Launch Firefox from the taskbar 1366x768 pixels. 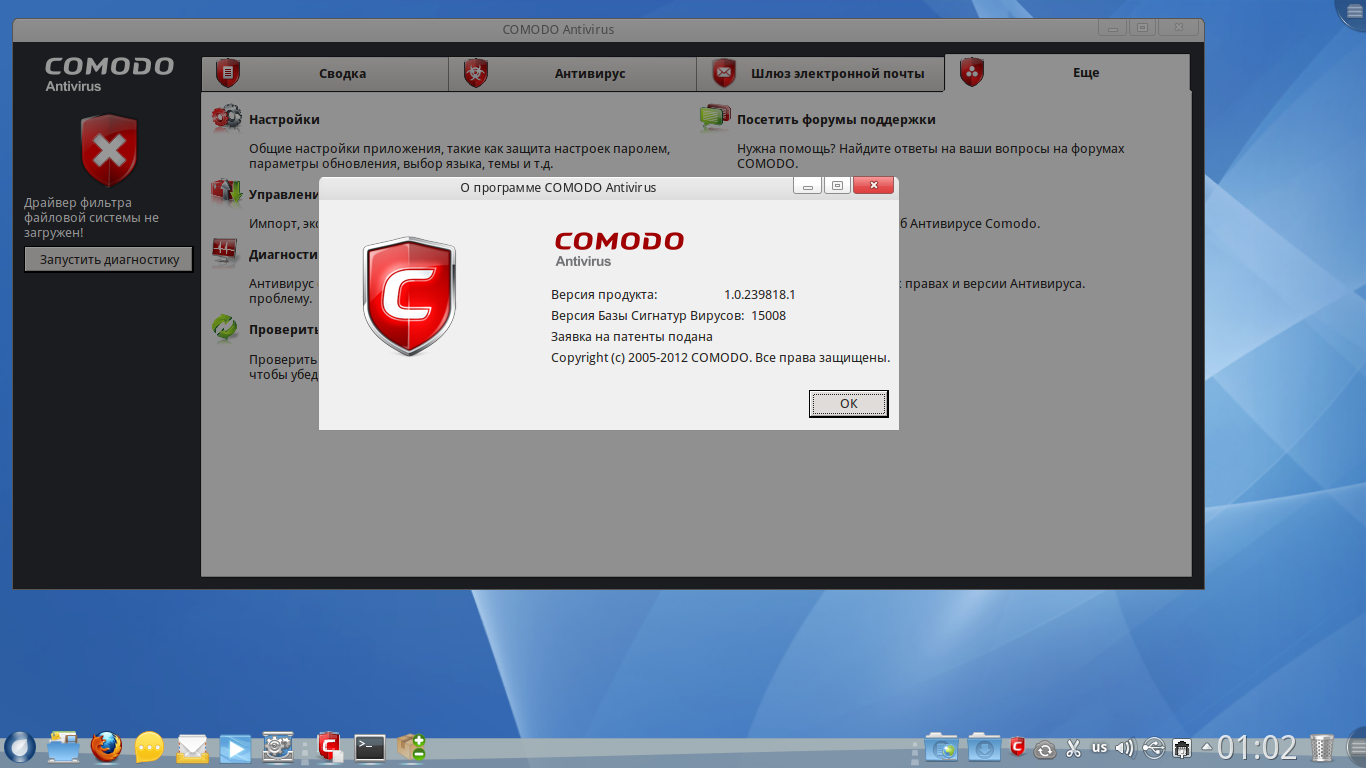(106, 746)
